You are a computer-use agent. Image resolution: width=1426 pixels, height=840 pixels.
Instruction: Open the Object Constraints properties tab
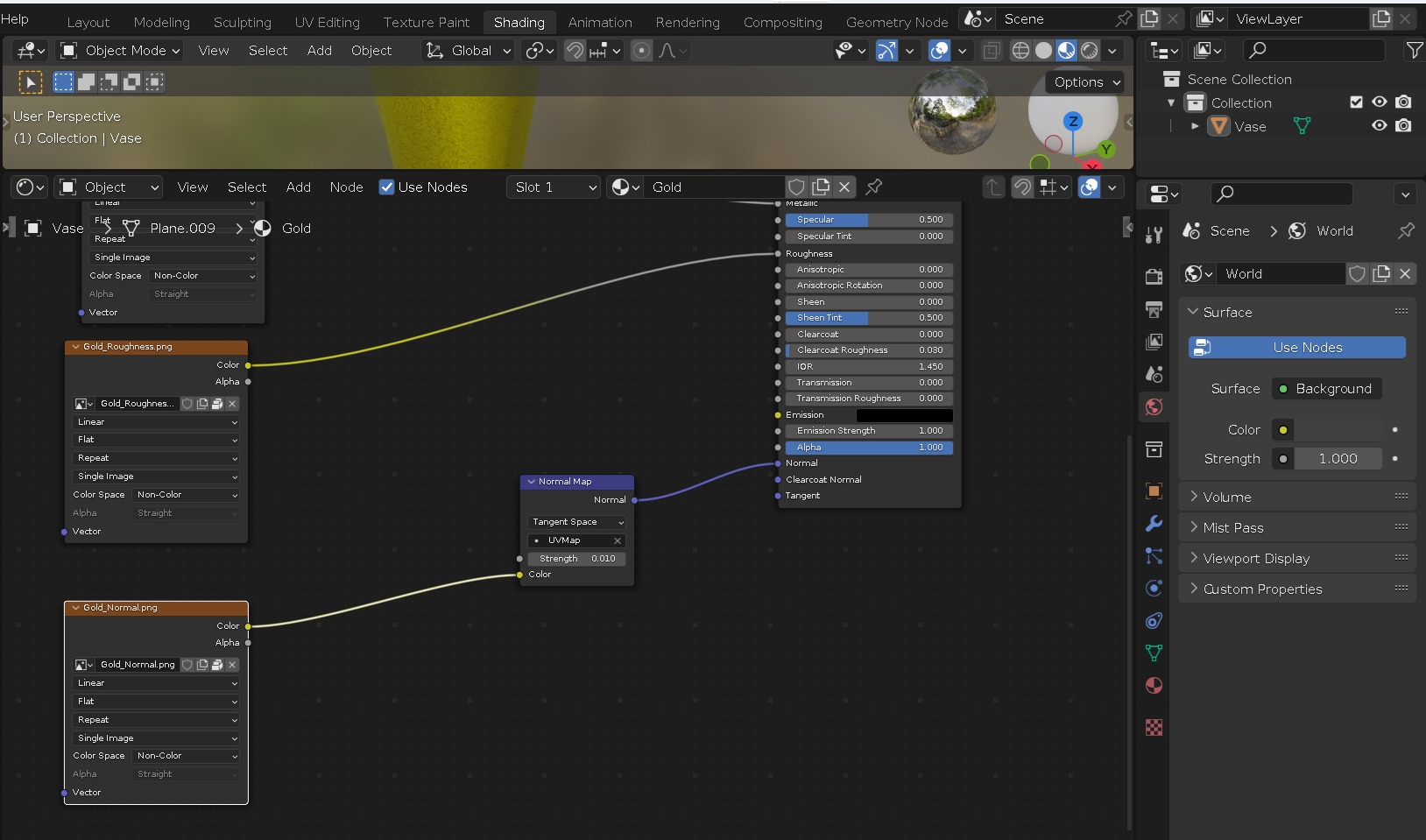point(1154,620)
